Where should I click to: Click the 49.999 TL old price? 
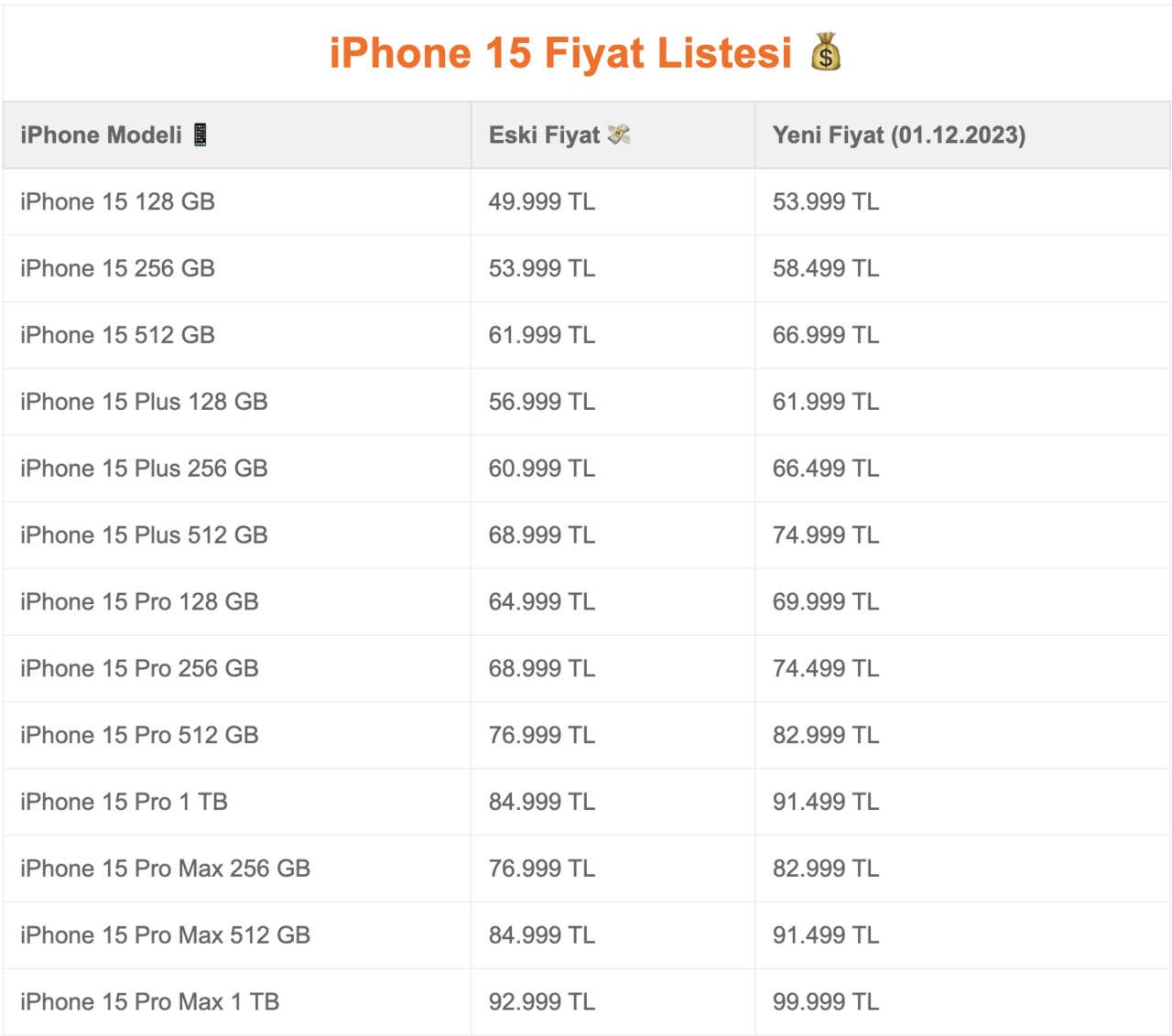541,201
